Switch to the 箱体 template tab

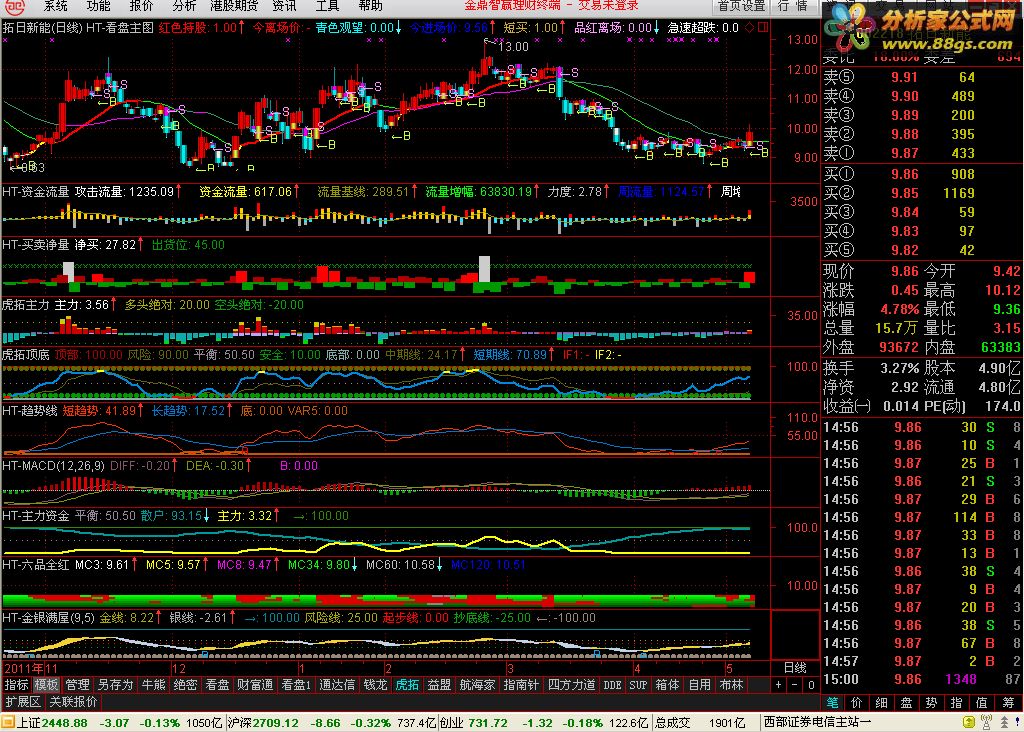(667, 684)
